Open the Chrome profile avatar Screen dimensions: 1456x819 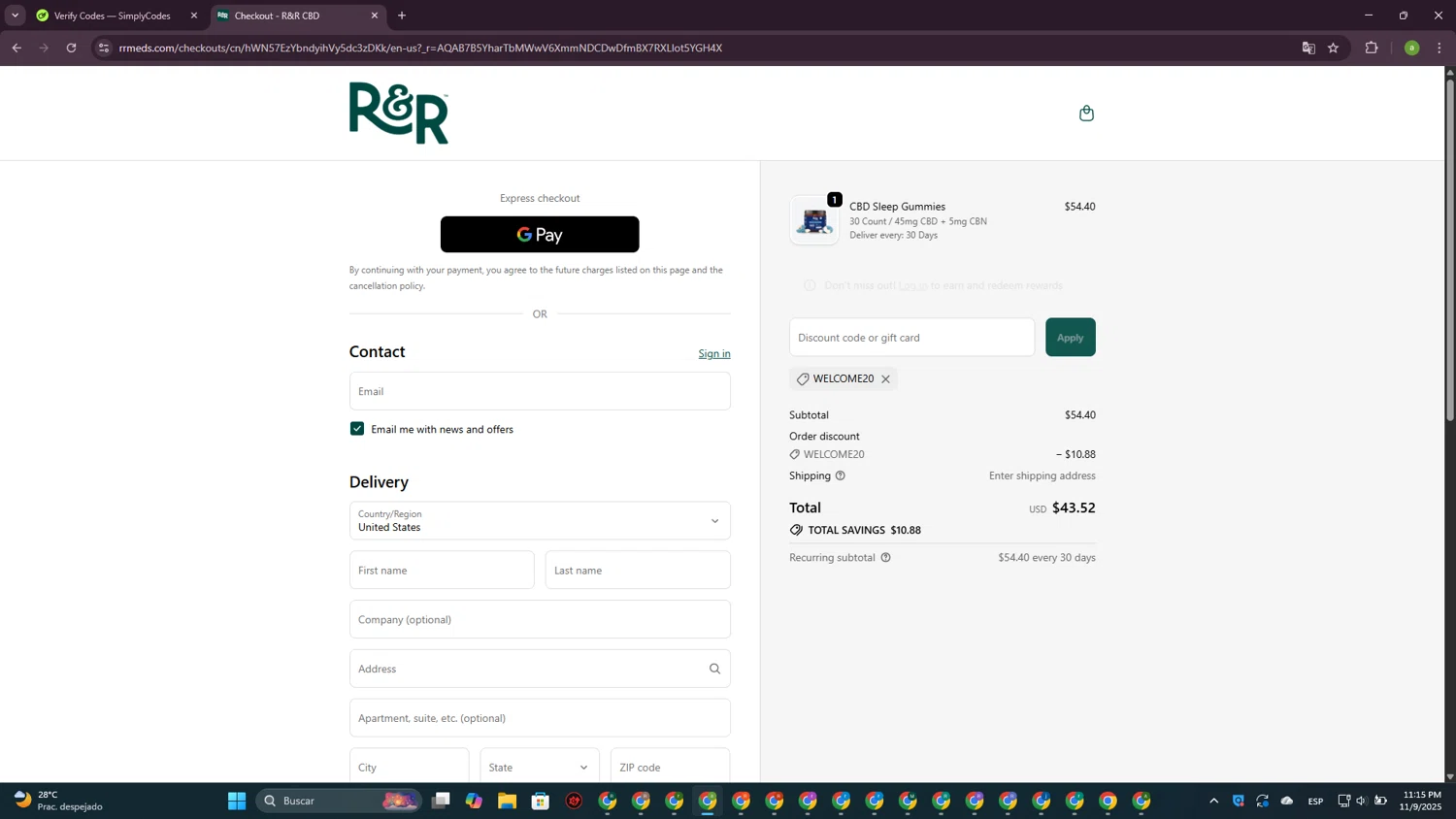click(1411, 48)
